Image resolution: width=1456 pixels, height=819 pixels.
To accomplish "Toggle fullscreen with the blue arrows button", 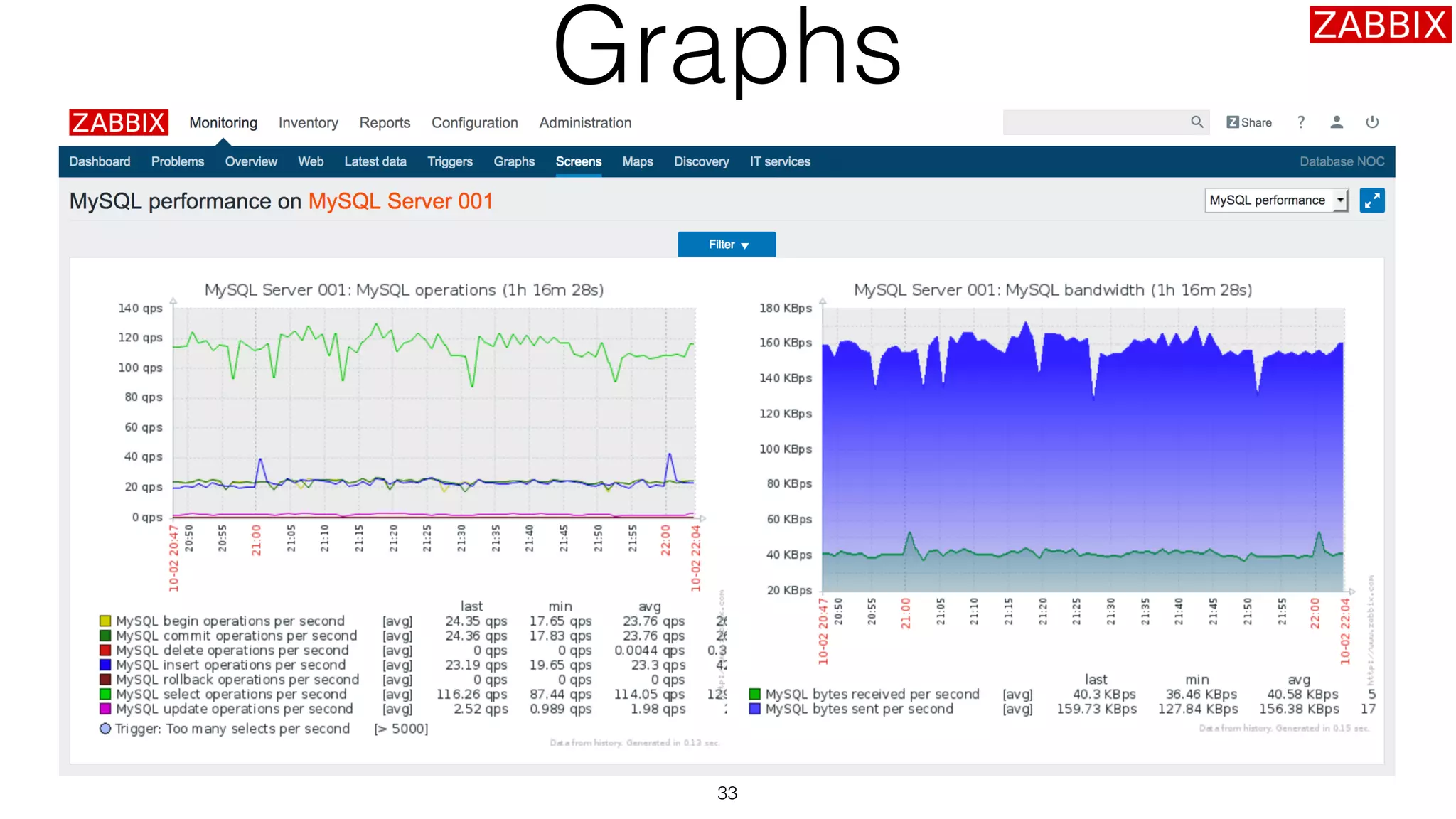I will [1372, 200].
